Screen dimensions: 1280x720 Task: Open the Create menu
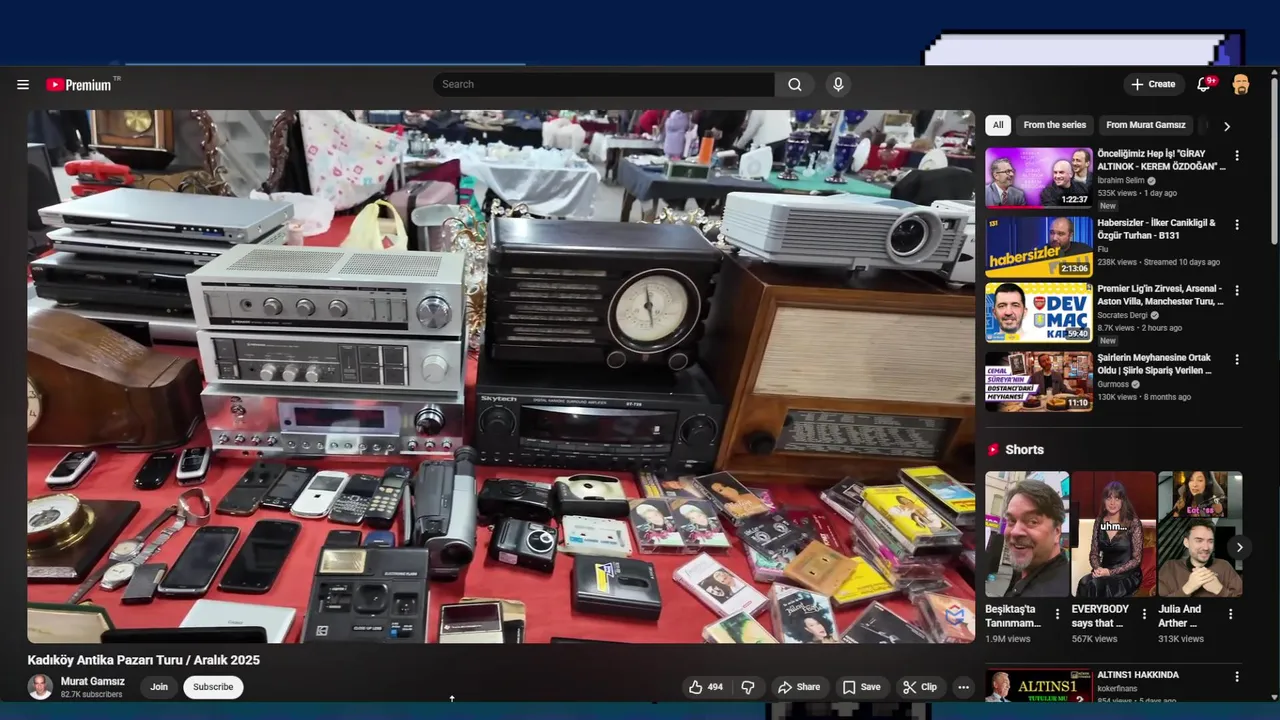(x=1153, y=85)
